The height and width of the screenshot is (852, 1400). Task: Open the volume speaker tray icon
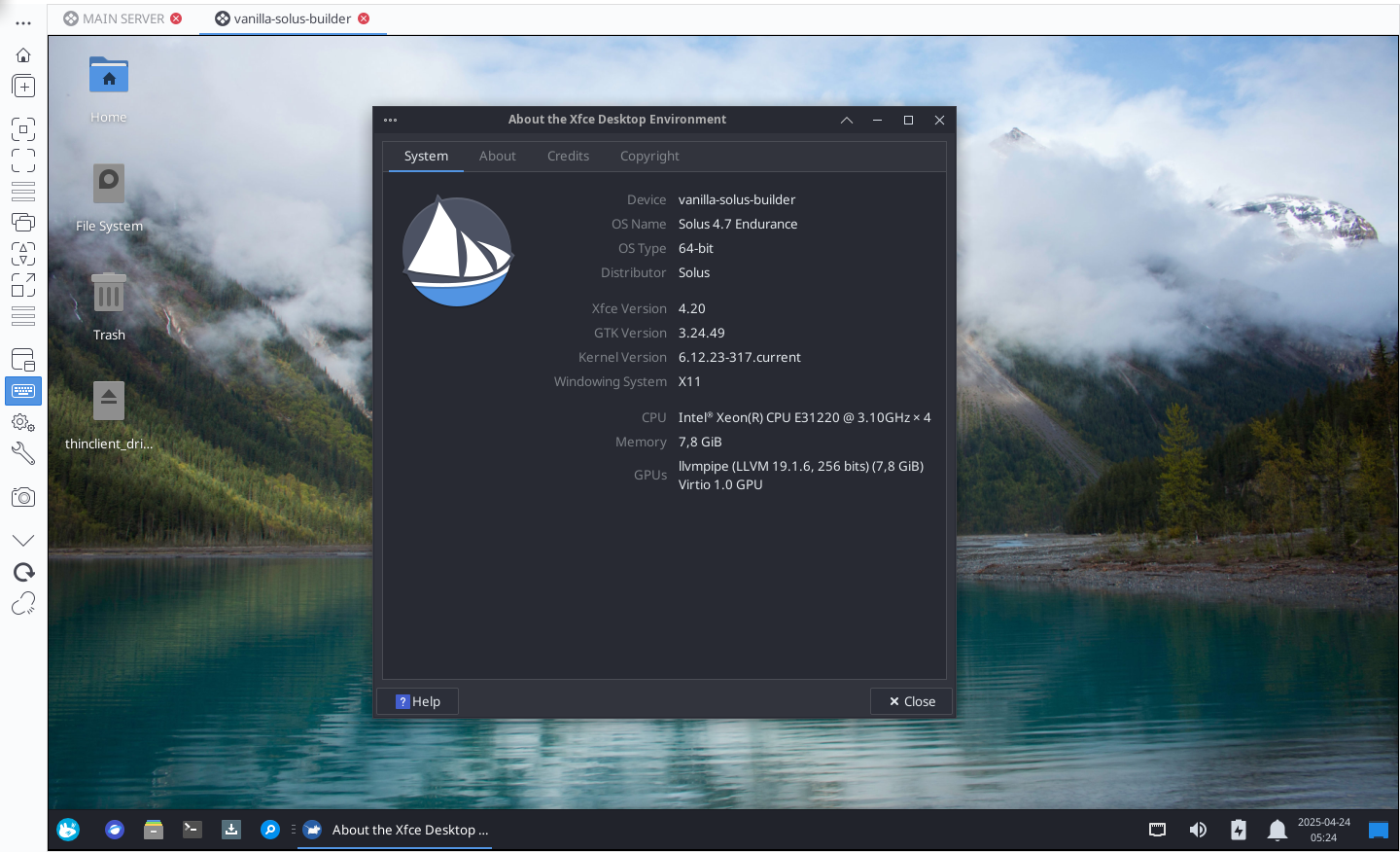click(1198, 830)
